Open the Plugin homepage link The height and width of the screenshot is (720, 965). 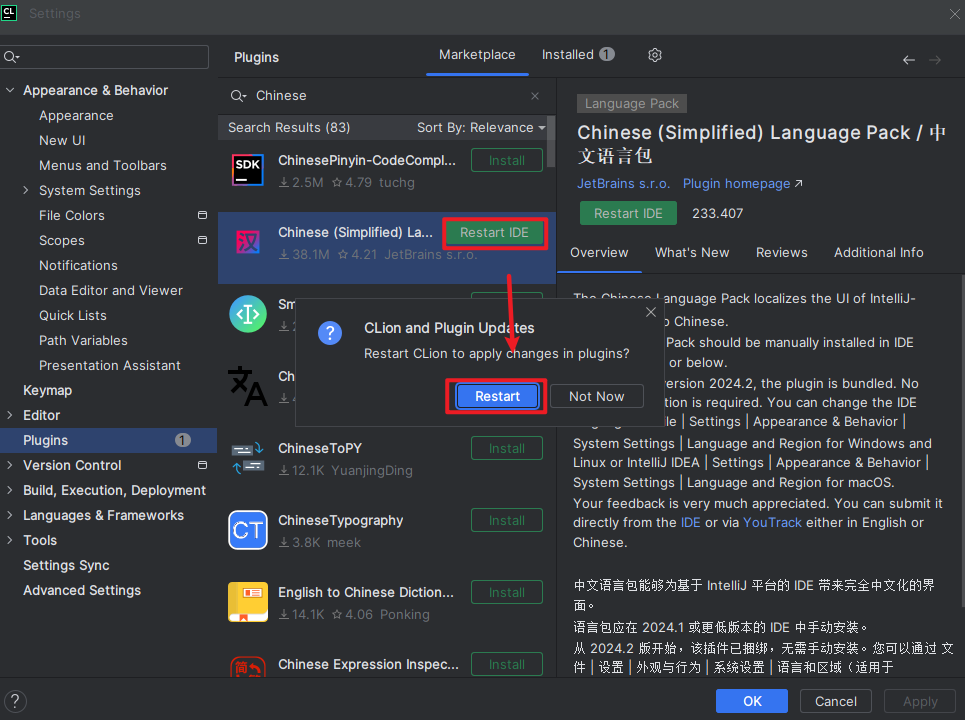tap(742, 184)
